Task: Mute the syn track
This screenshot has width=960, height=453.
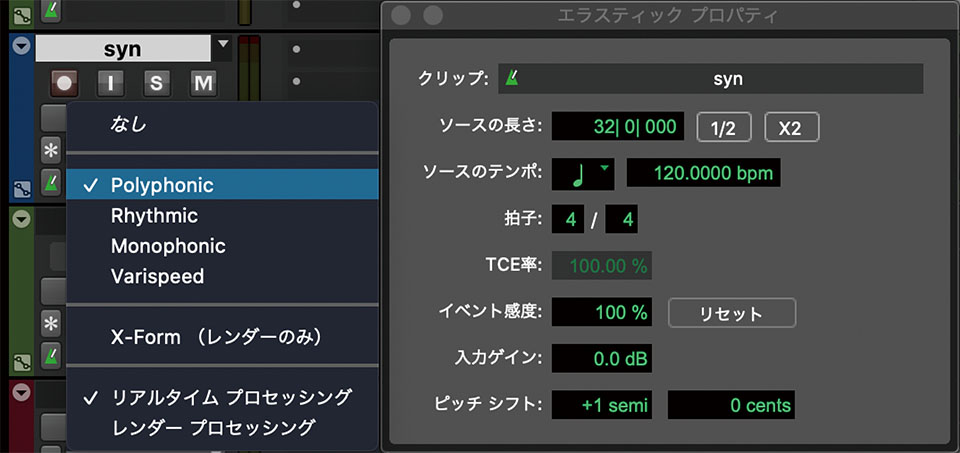Action: [x=203, y=83]
